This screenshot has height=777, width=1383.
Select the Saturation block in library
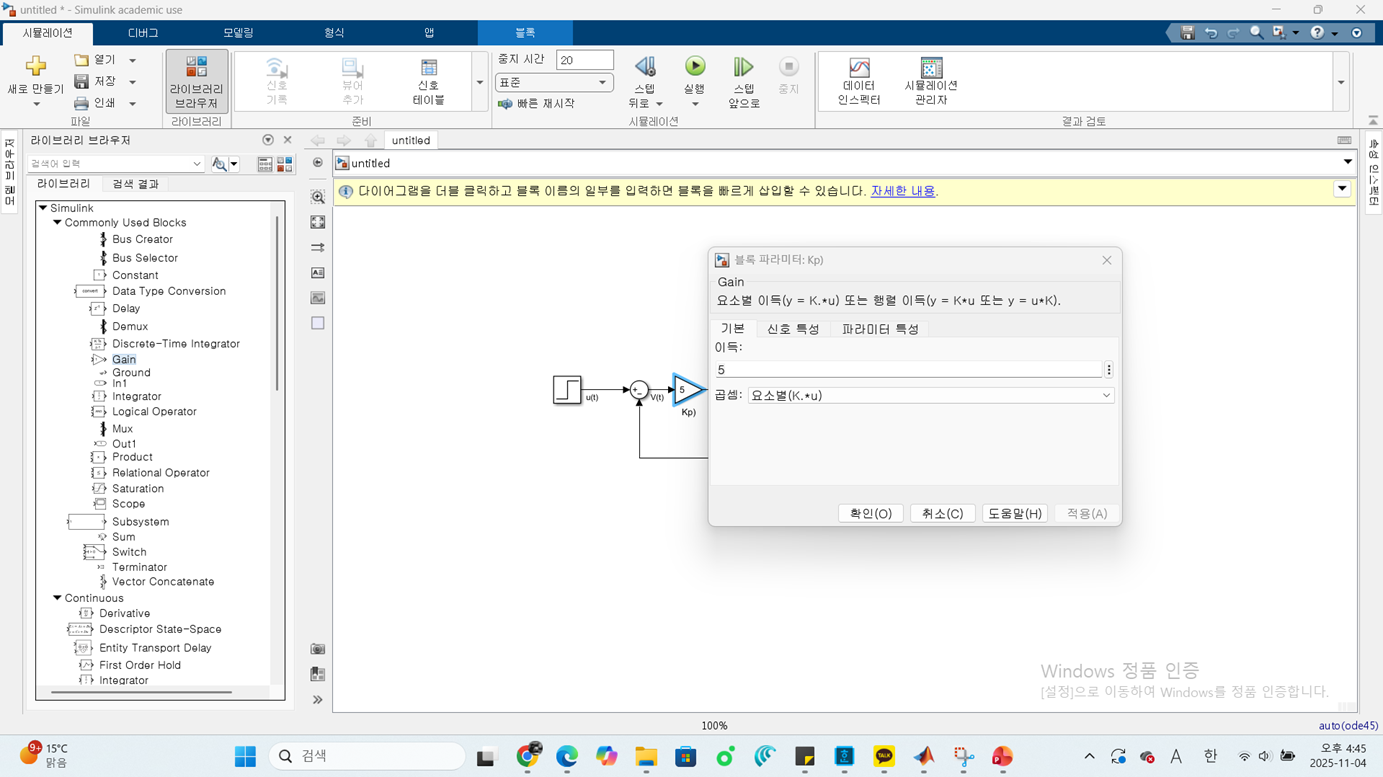tap(138, 489)
